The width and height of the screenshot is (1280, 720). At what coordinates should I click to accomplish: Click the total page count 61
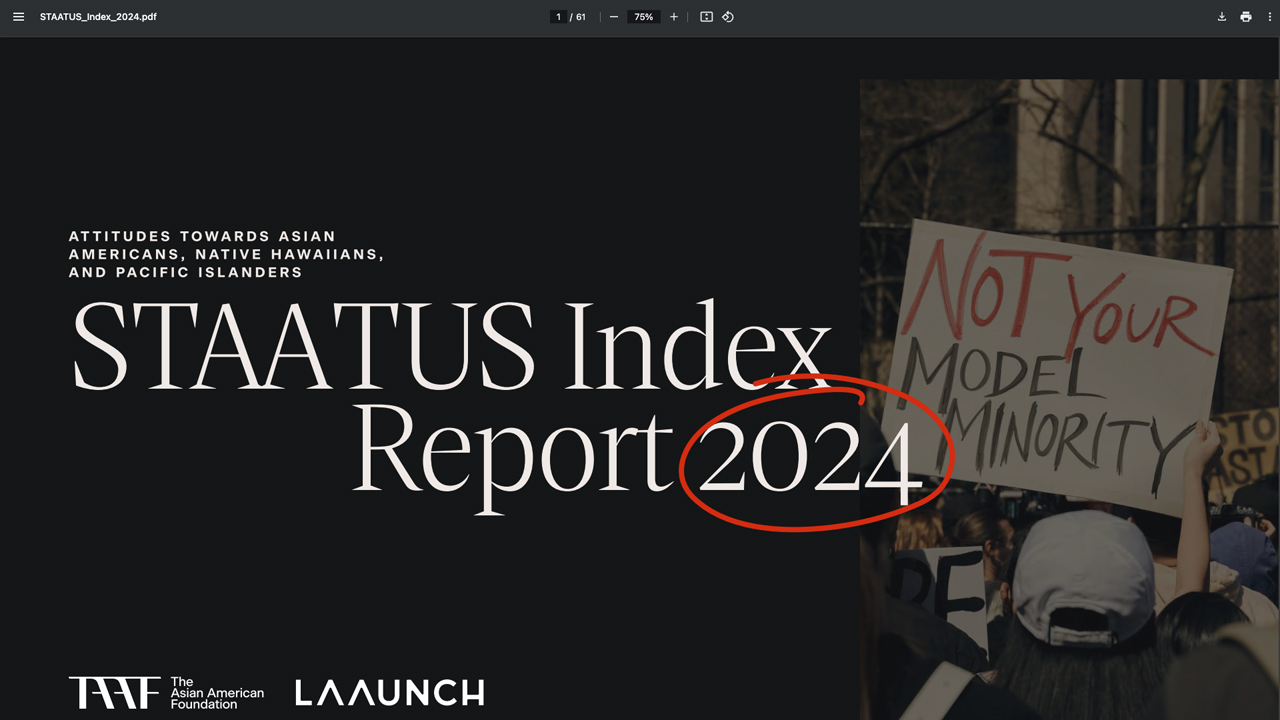click(581, 17)
